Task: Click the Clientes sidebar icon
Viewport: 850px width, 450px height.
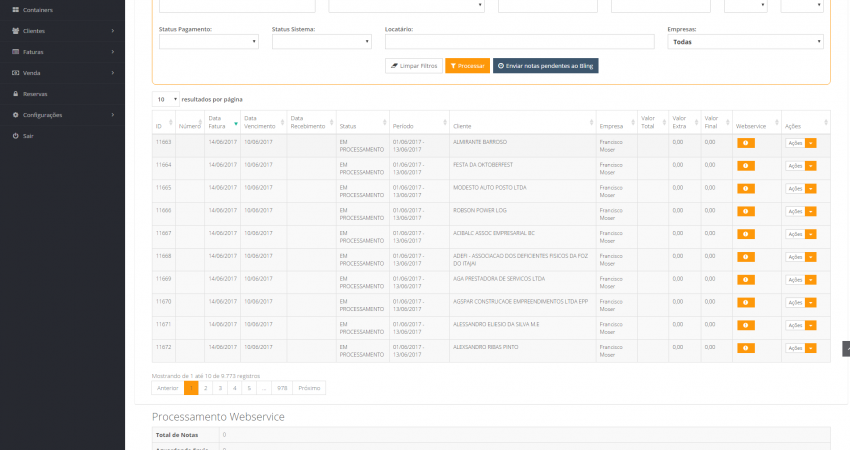Action: pos(15,31)
